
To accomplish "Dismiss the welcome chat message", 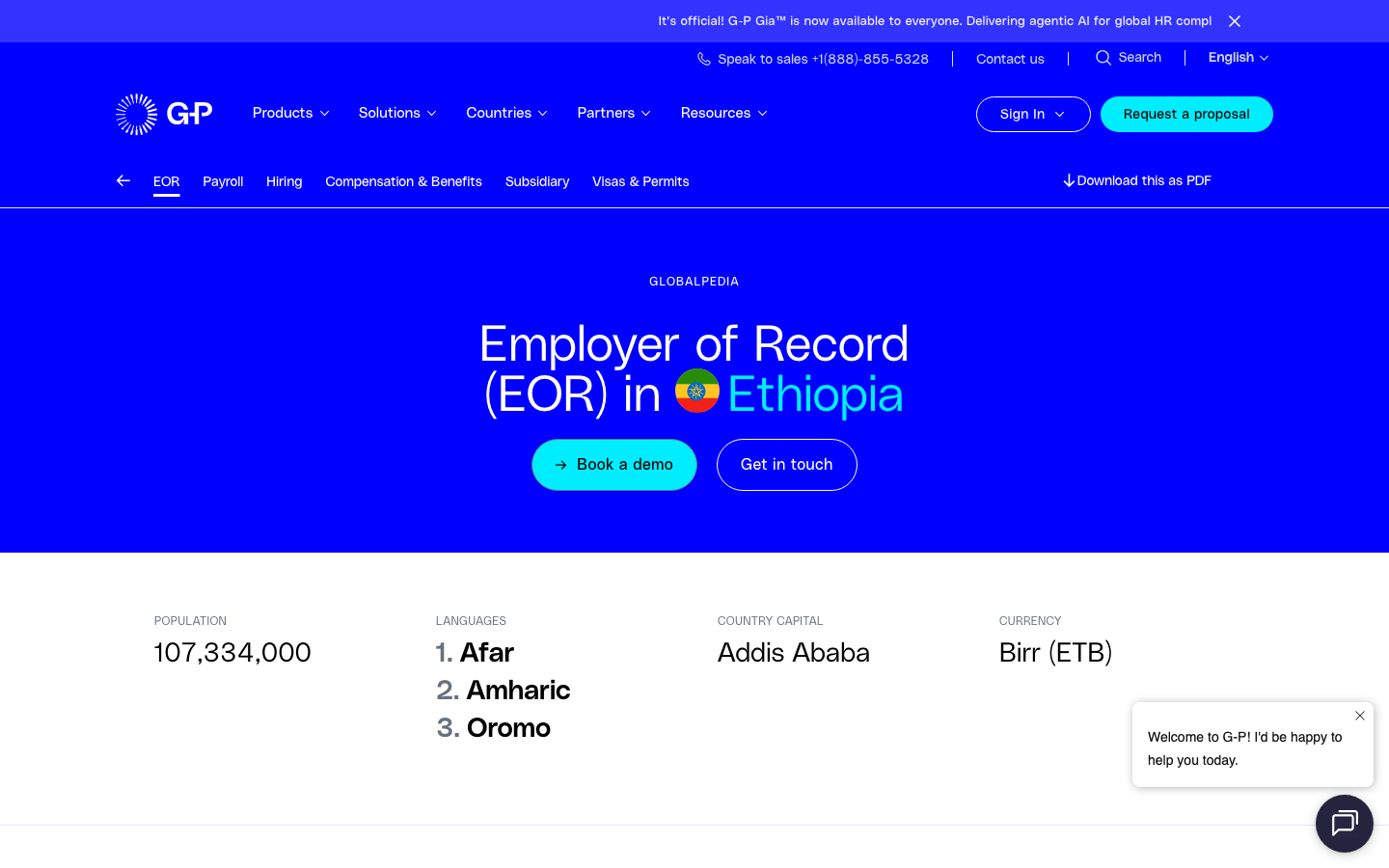I will pos(1360,716).
